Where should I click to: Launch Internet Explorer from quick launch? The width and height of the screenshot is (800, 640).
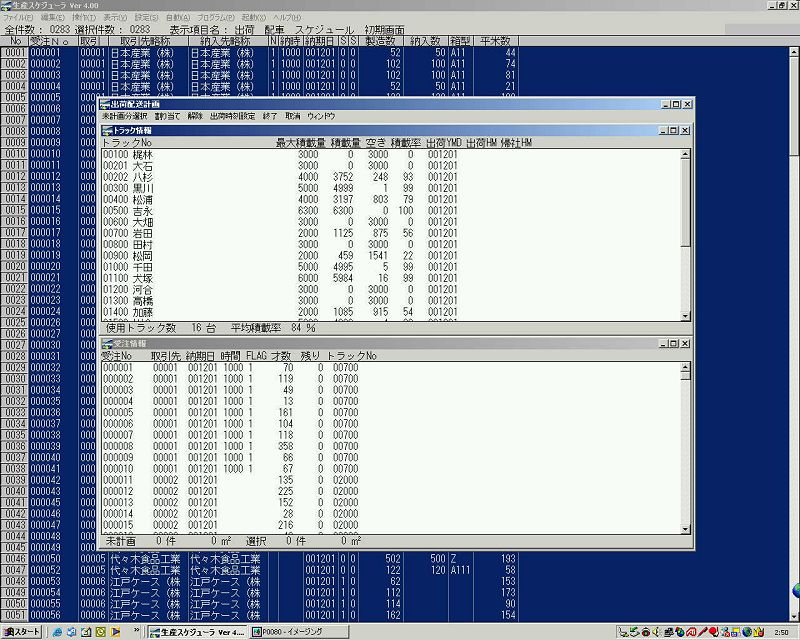57,632
